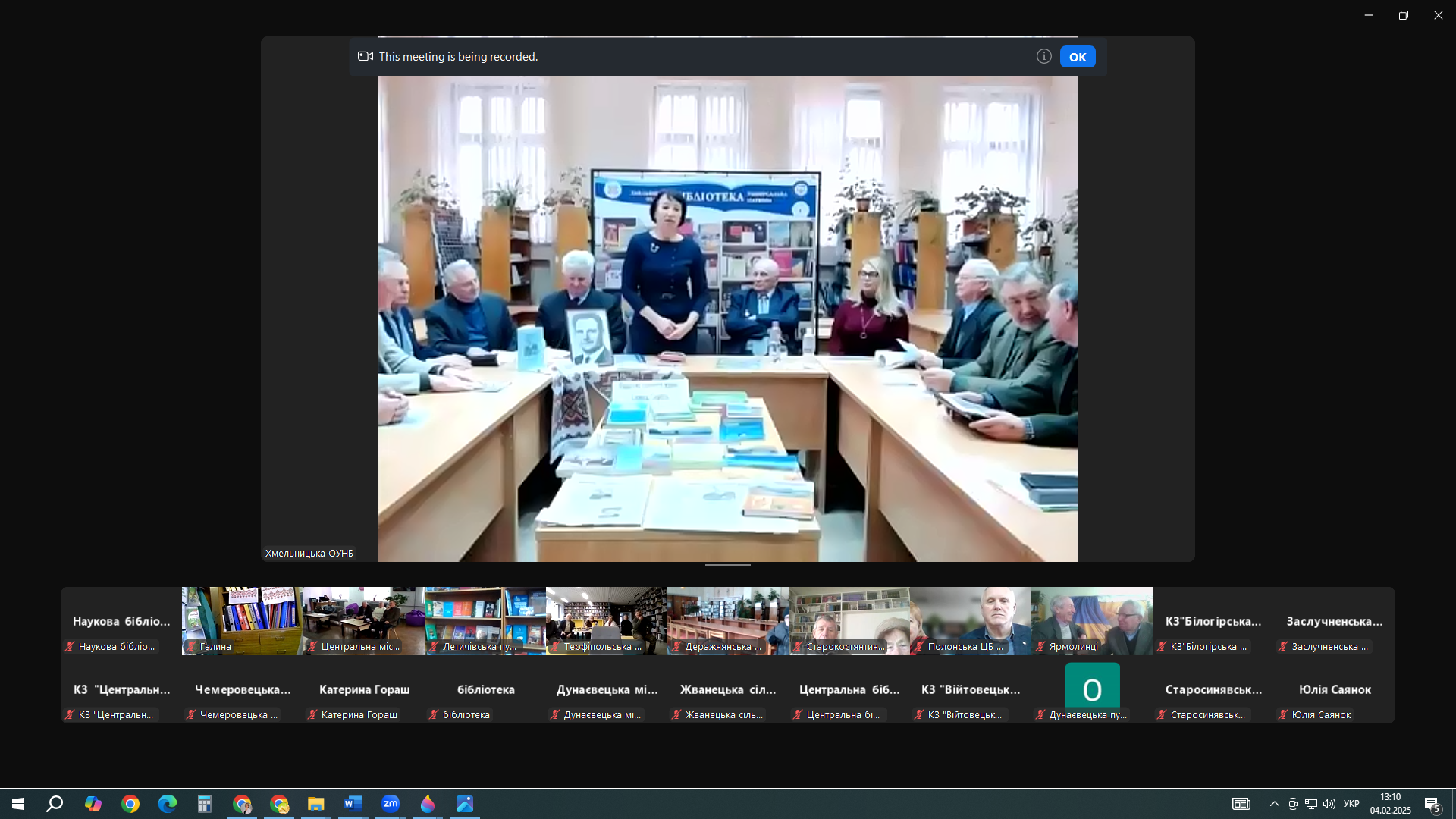Click the Катерина Гораш participant tile
This screenshot has height=819, width=1456.
[364, 689]
